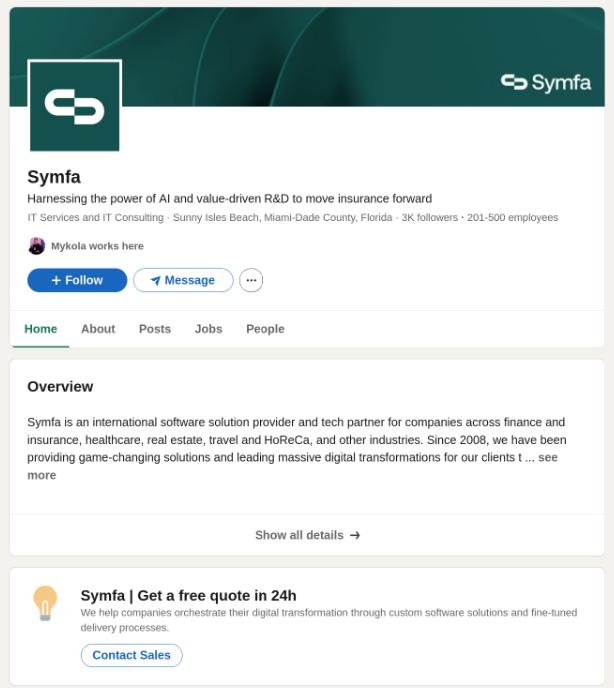This screenshot has width=614, height=688.
Task: Expand overview with see more
Action: click(x=42, y=475)
